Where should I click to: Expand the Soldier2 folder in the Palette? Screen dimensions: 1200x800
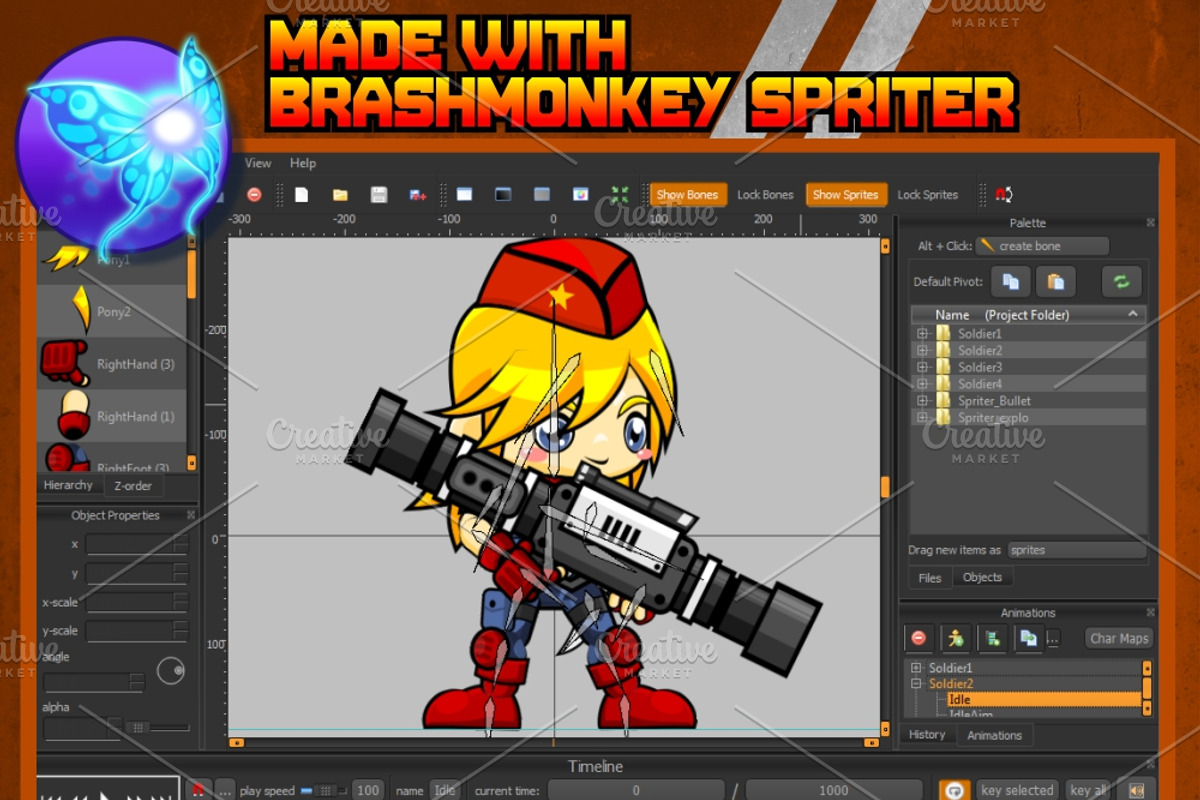[x=922, y=351]
